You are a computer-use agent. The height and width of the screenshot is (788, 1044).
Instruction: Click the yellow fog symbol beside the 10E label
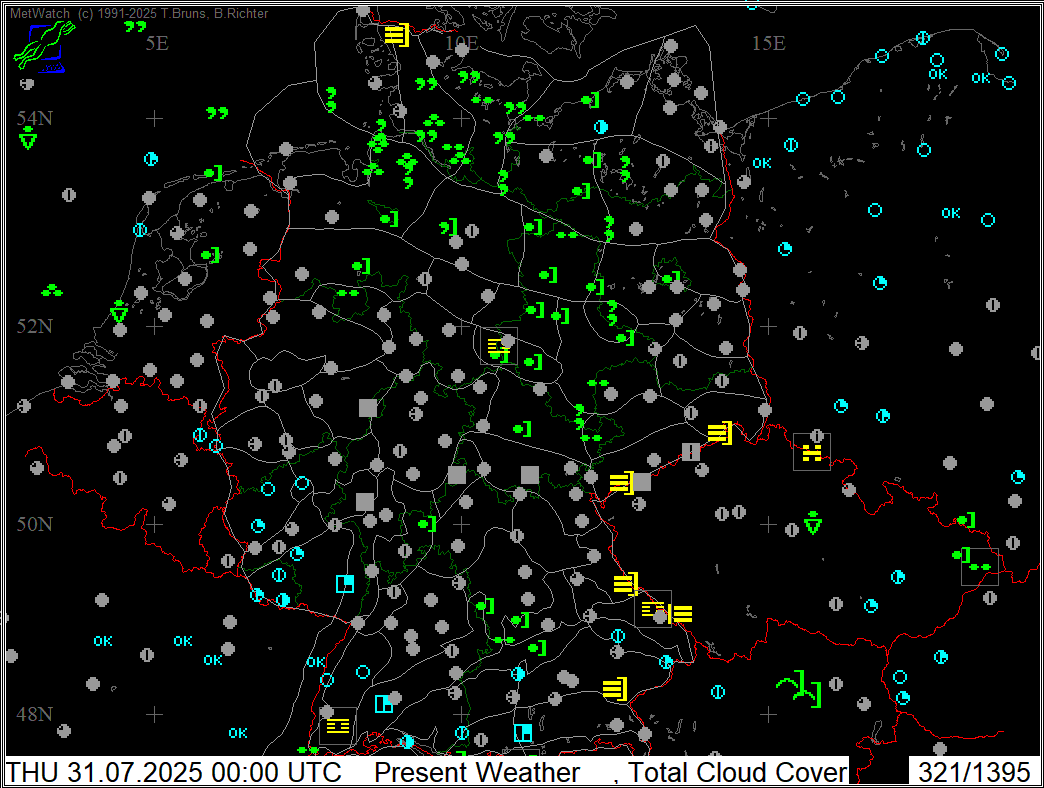(397, 34)
